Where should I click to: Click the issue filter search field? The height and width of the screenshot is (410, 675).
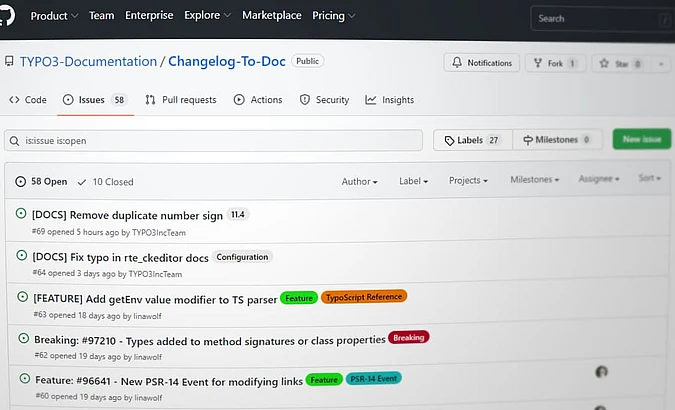click(x=214, y=141)
